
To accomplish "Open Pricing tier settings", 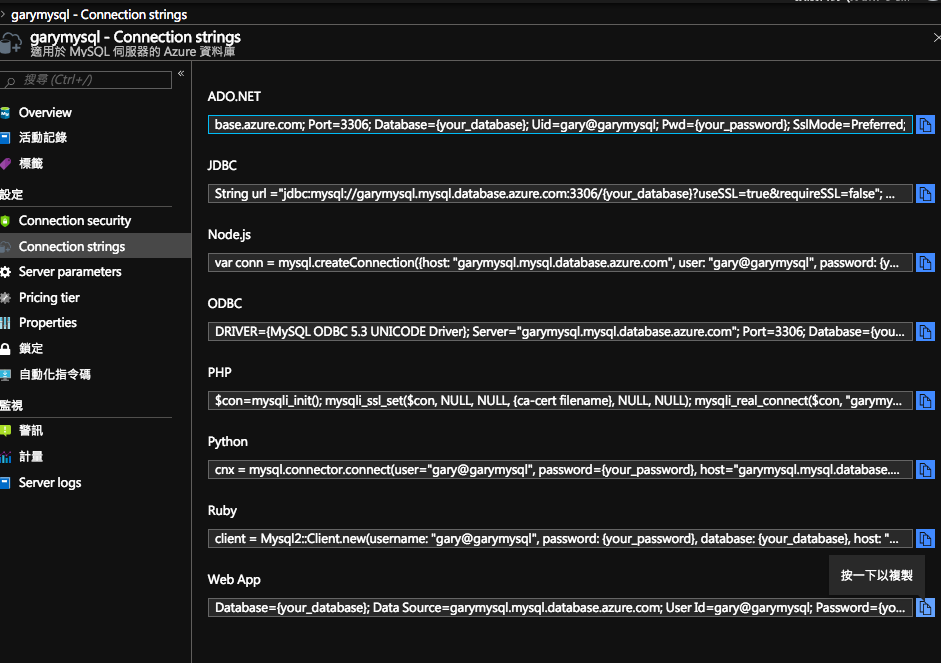I will coord(49,298).
